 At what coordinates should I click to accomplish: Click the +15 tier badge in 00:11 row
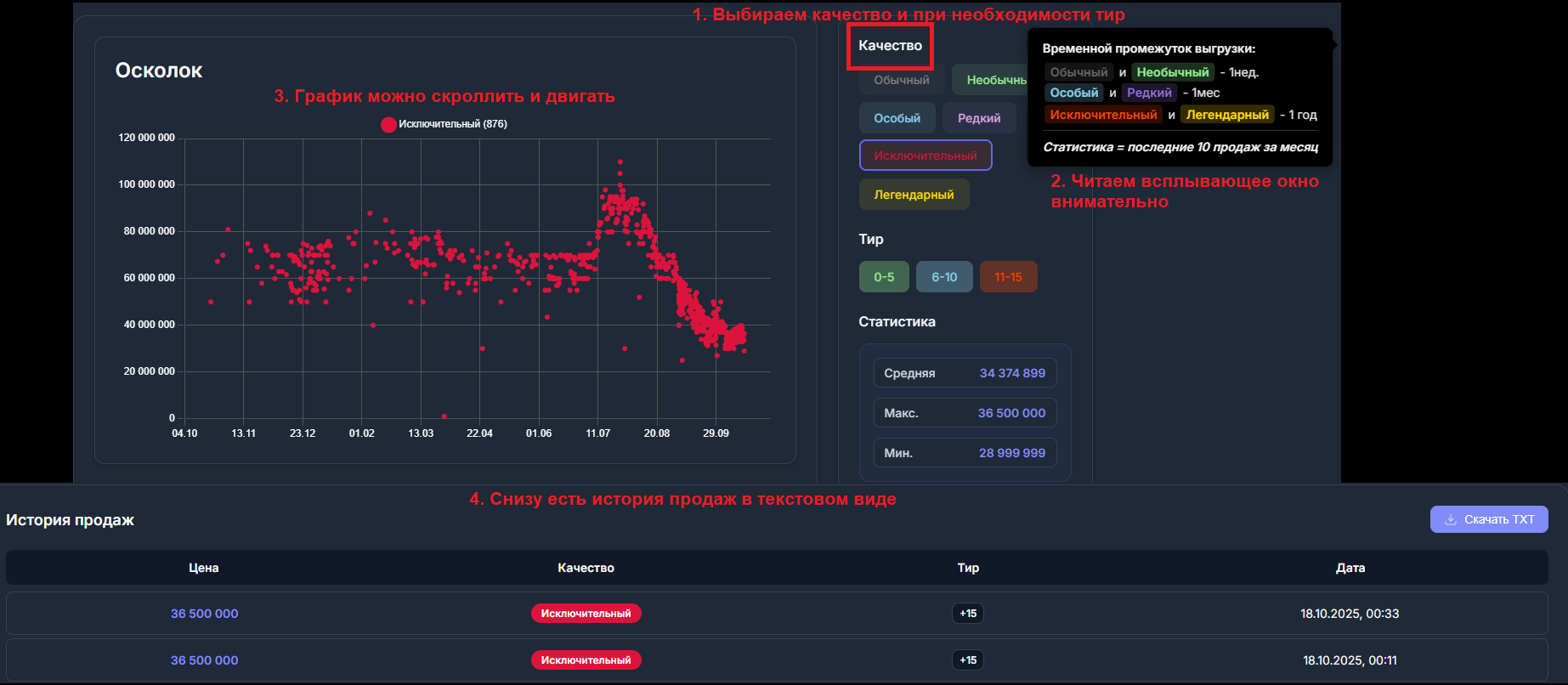coord(968,660)
